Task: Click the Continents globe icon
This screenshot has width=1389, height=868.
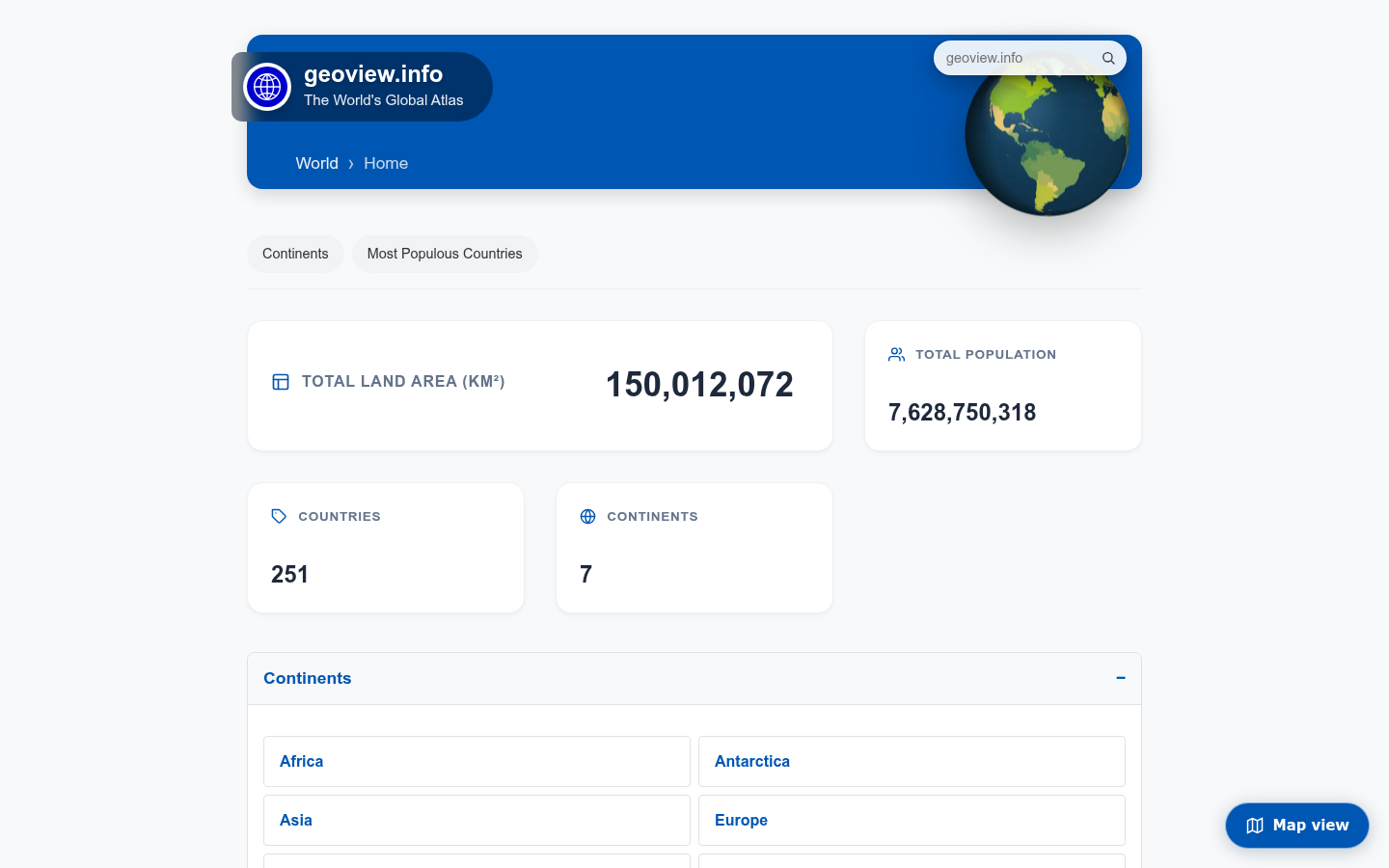Action: 587,517
